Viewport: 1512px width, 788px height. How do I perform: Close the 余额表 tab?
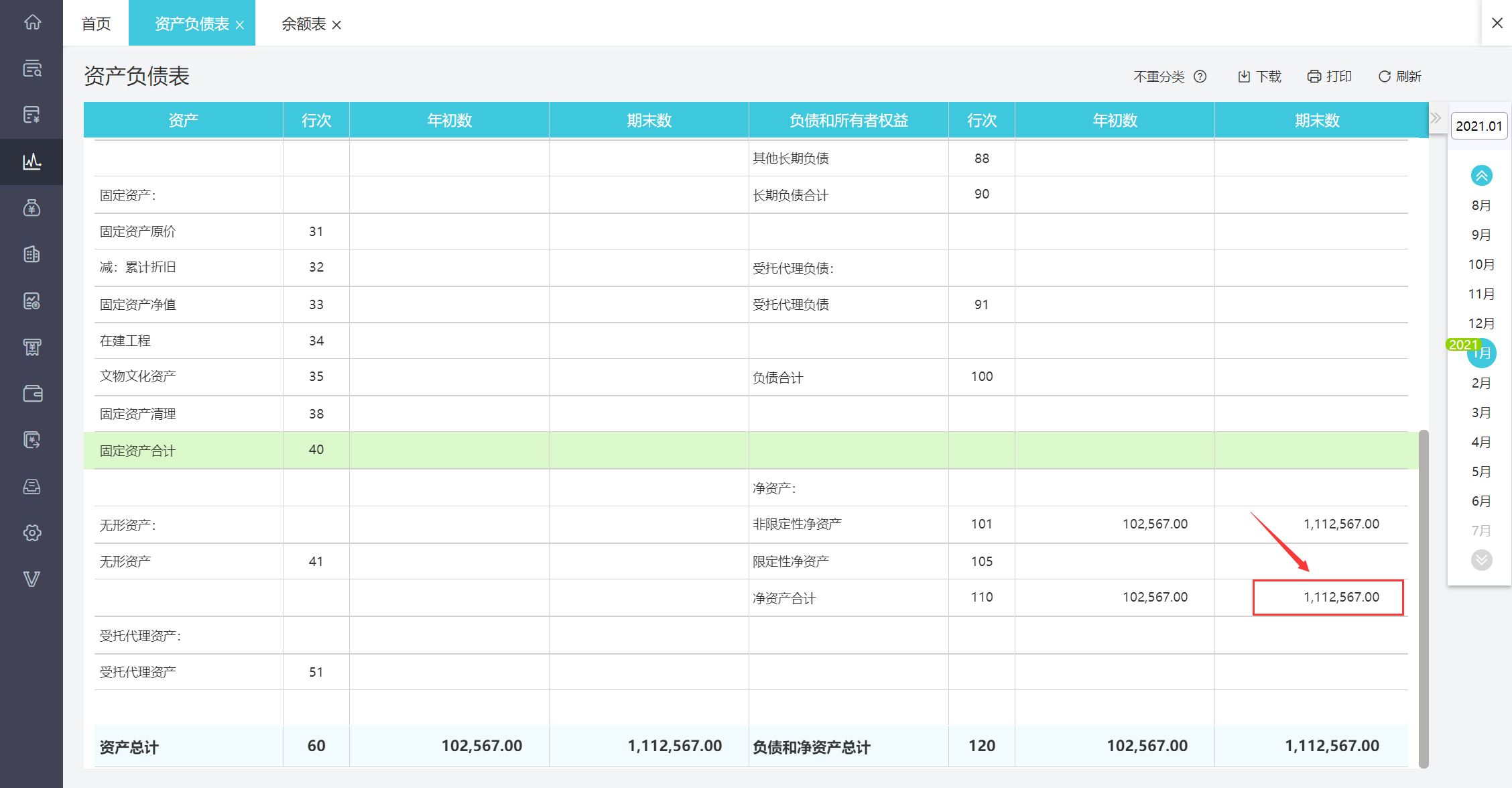(x=336, y=25)
